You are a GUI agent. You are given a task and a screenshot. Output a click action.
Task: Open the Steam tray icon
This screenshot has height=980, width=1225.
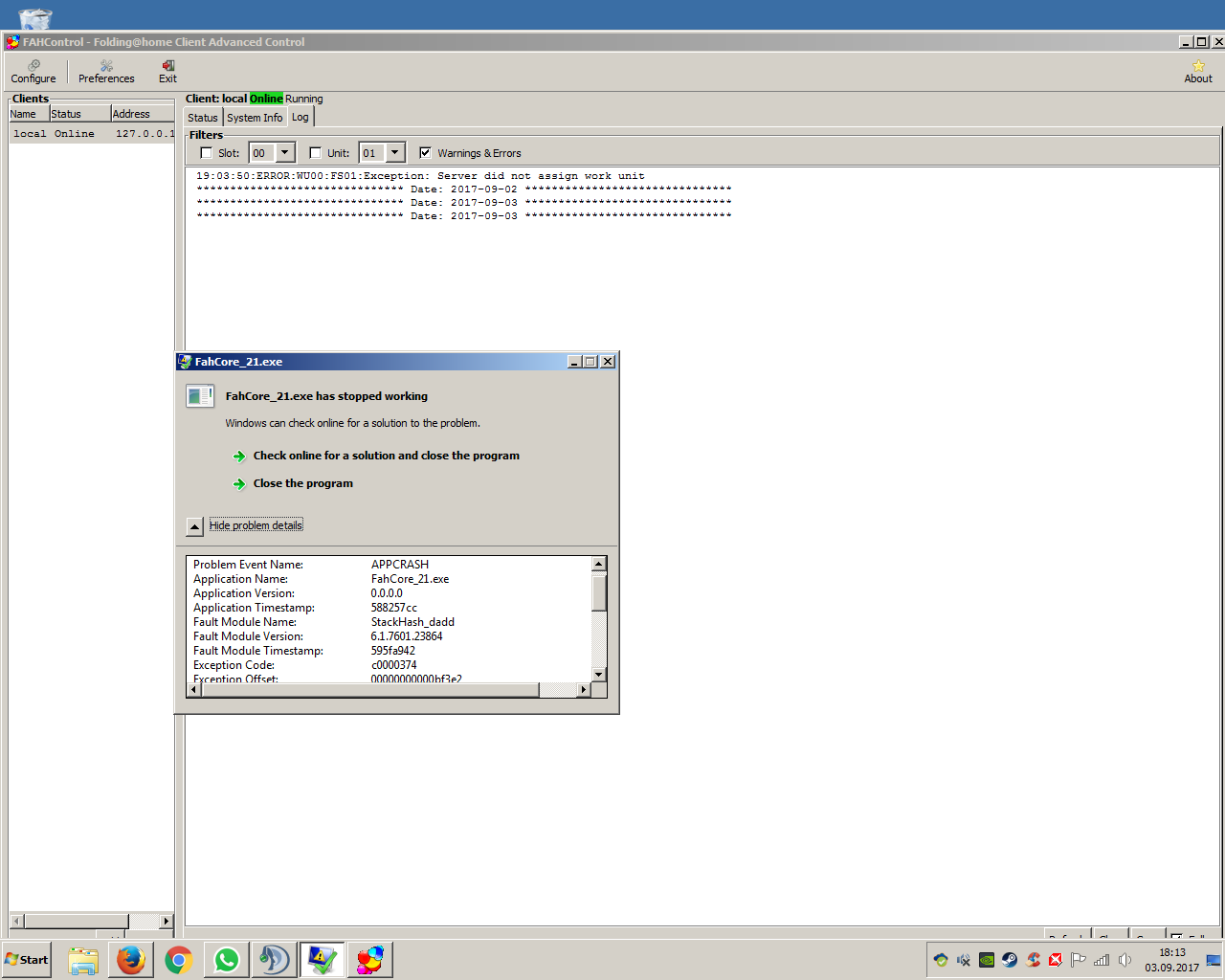coord(1010,960)
